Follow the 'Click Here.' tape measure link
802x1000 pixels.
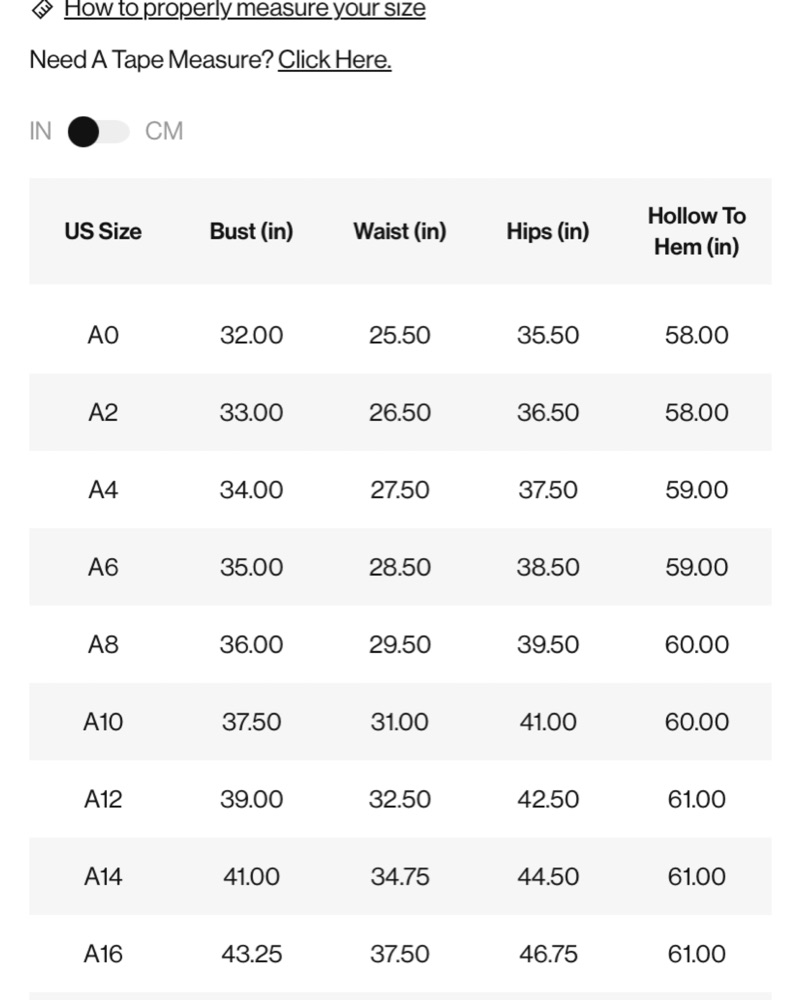(334, 59)
